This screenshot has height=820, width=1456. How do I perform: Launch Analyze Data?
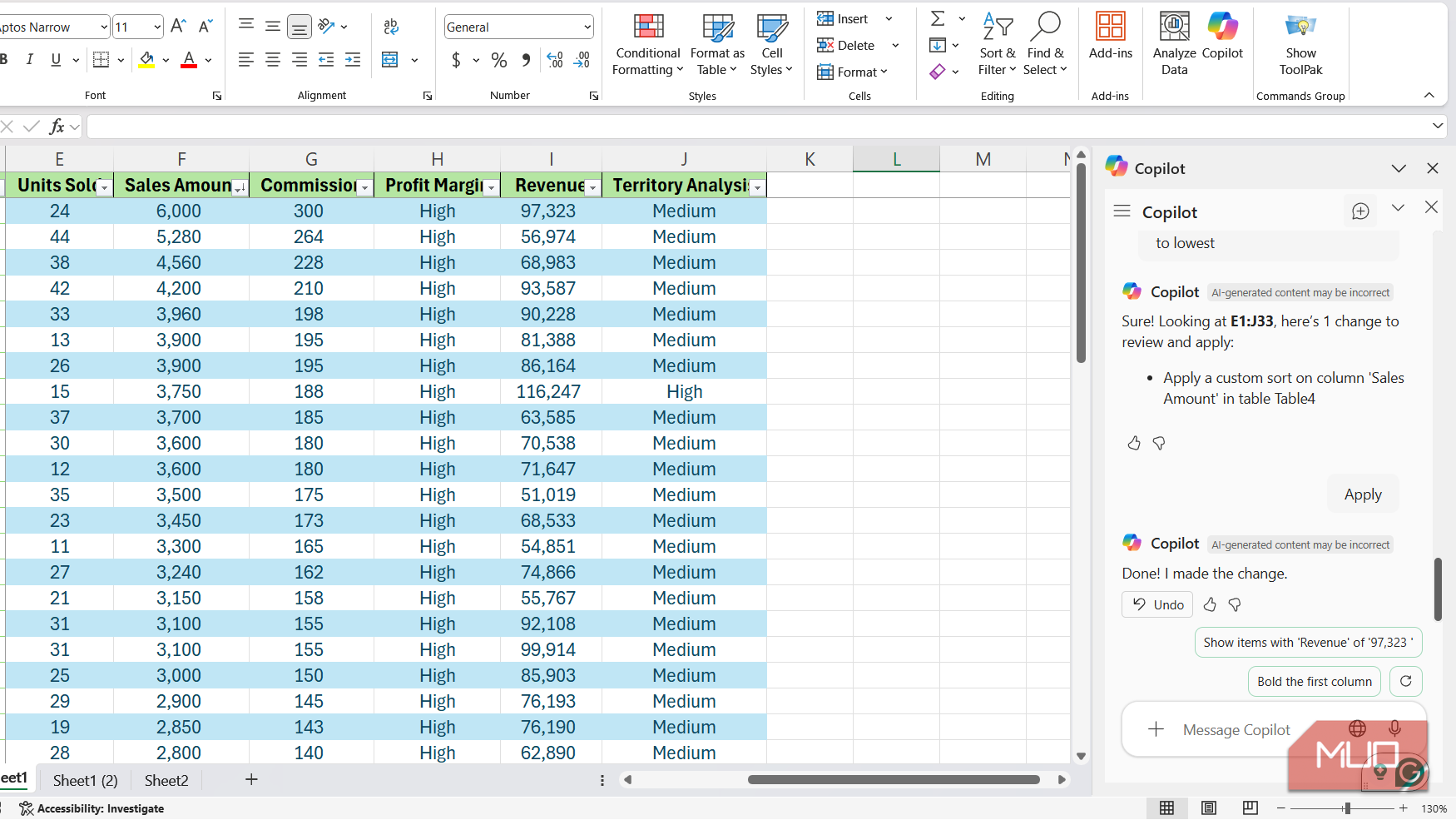(x=1174, y=46)
